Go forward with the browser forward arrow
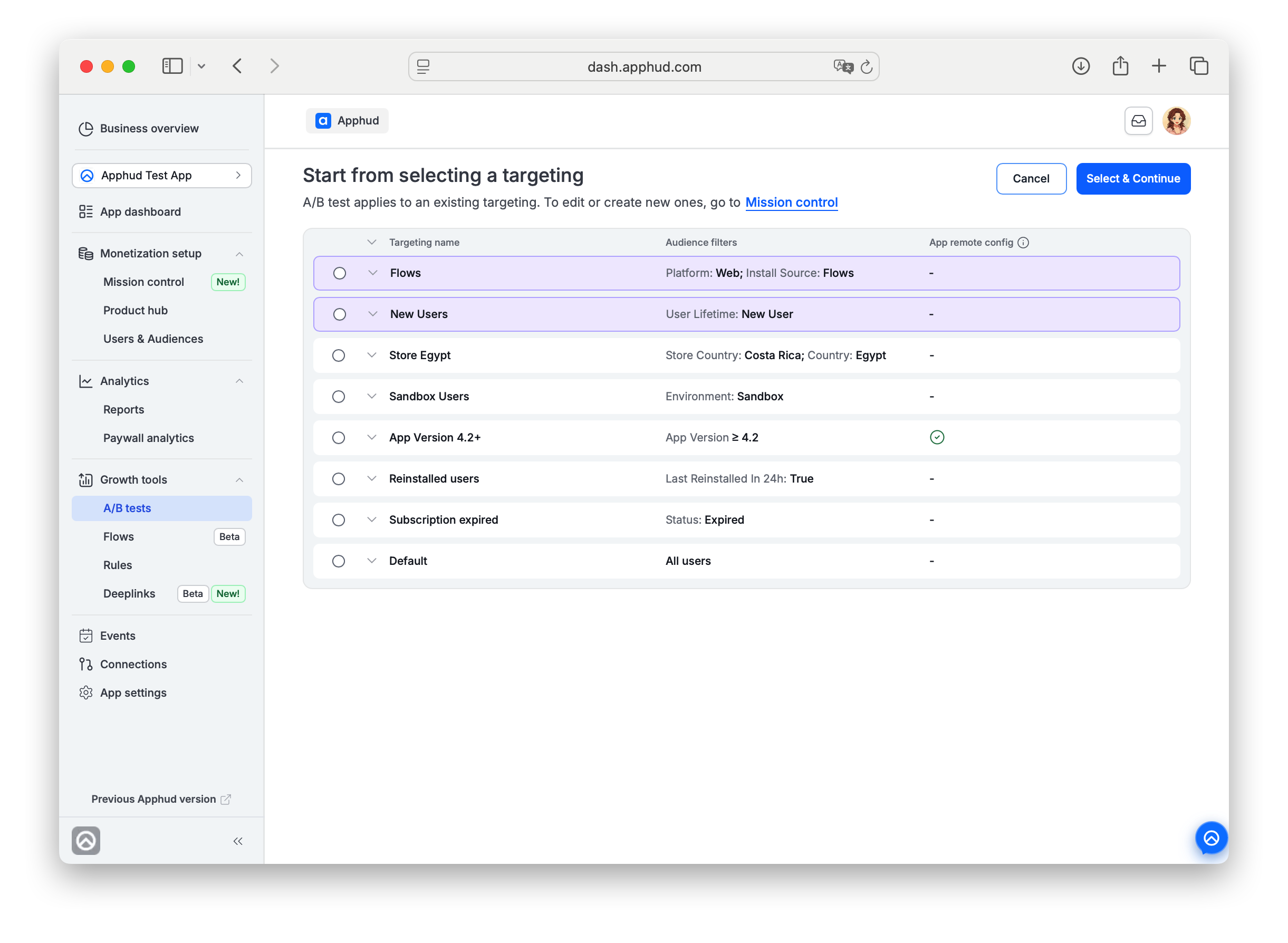Image resolution: width=1288 pixels, height=943 pixels. (275, 66)
